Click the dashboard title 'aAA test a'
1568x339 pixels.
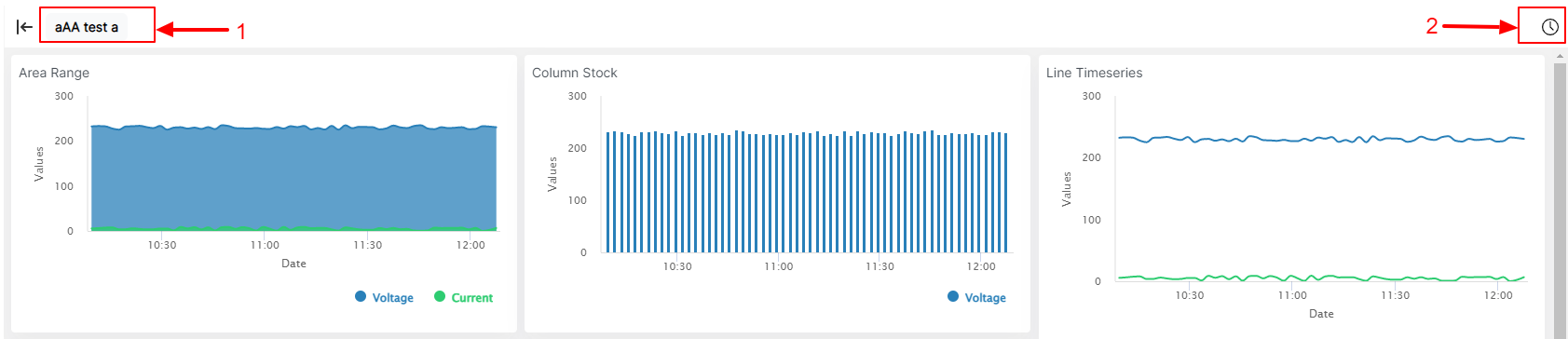point(87,27)
